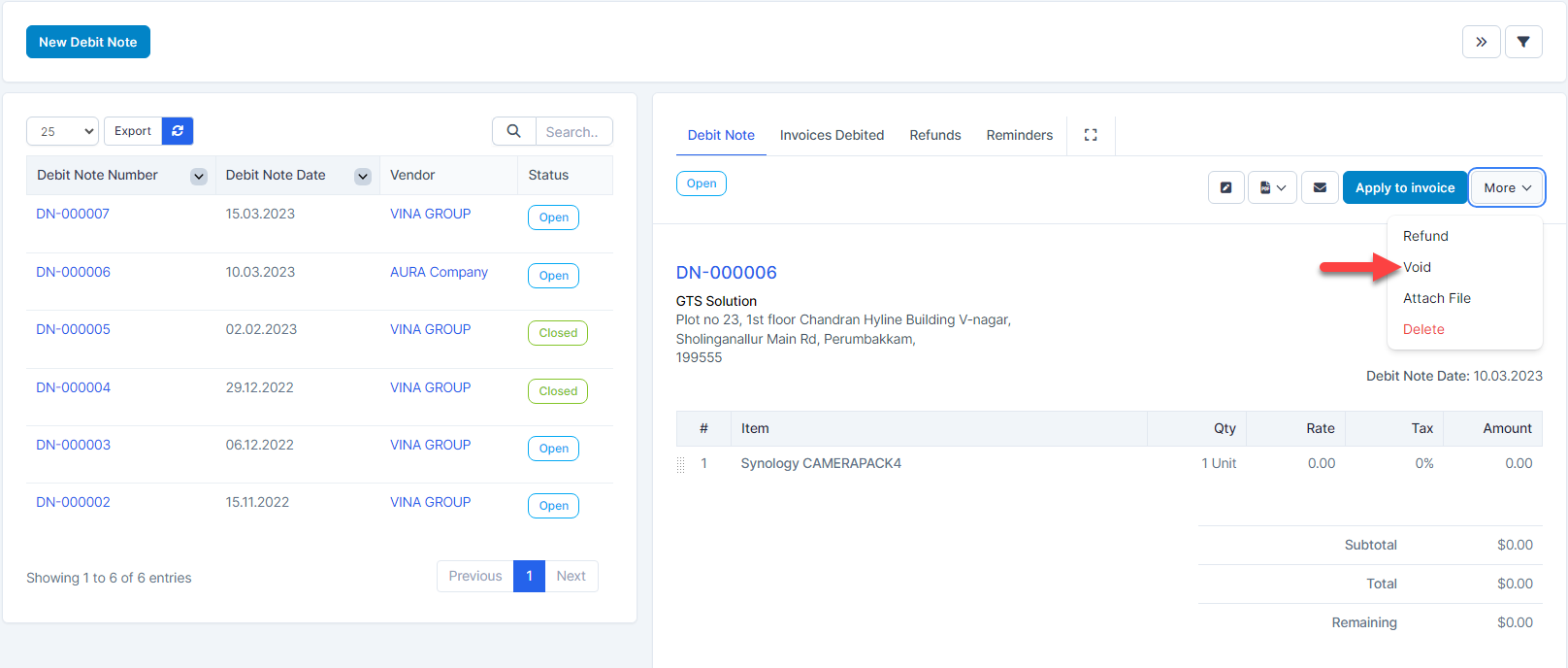1568x668 pixels.
Task: Sort by Debit Note Date column arrow
Action: coord(363,176)
